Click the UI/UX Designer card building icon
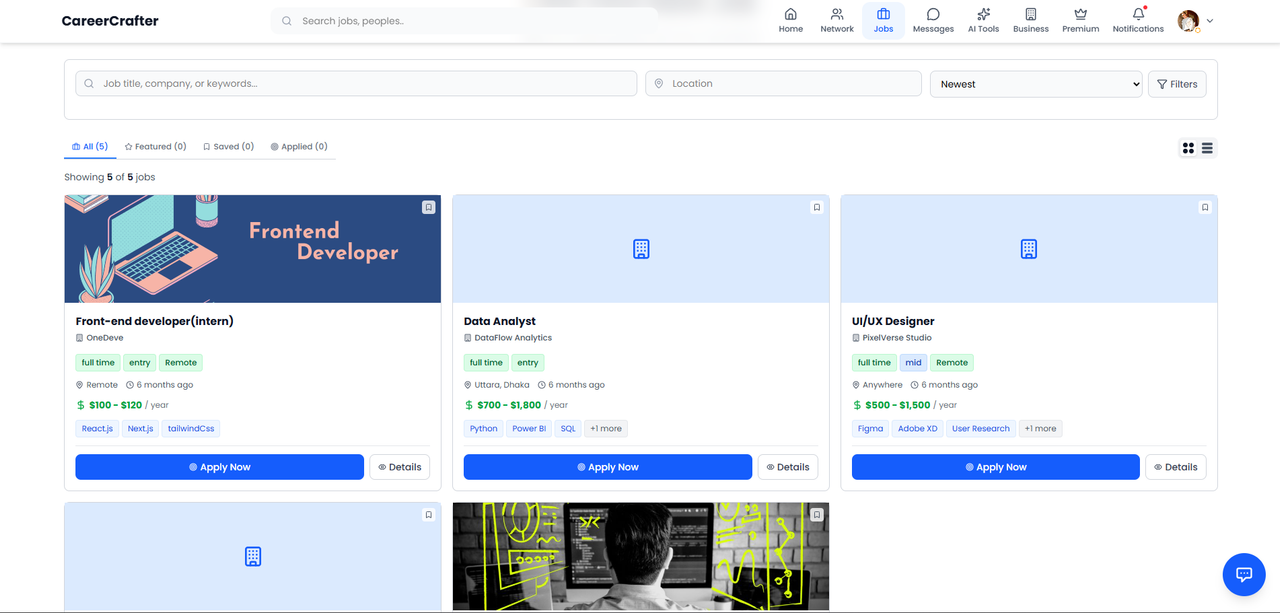Screen dimensions: 1280x613 pos(1029,249)
